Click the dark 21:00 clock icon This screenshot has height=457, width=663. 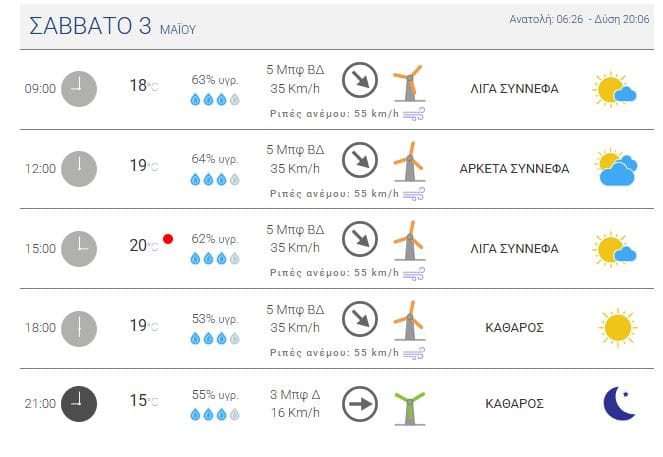(x=79, y=404)
